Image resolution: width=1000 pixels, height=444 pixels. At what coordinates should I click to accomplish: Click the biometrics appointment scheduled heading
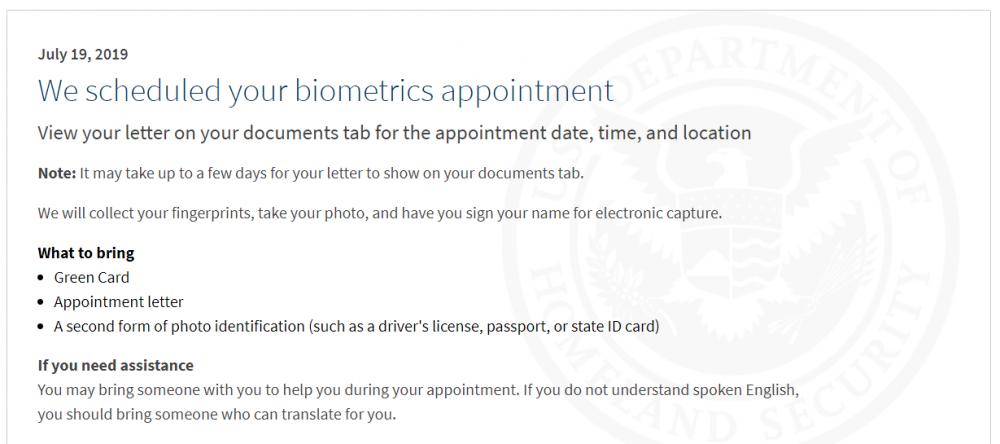[326, 90]
